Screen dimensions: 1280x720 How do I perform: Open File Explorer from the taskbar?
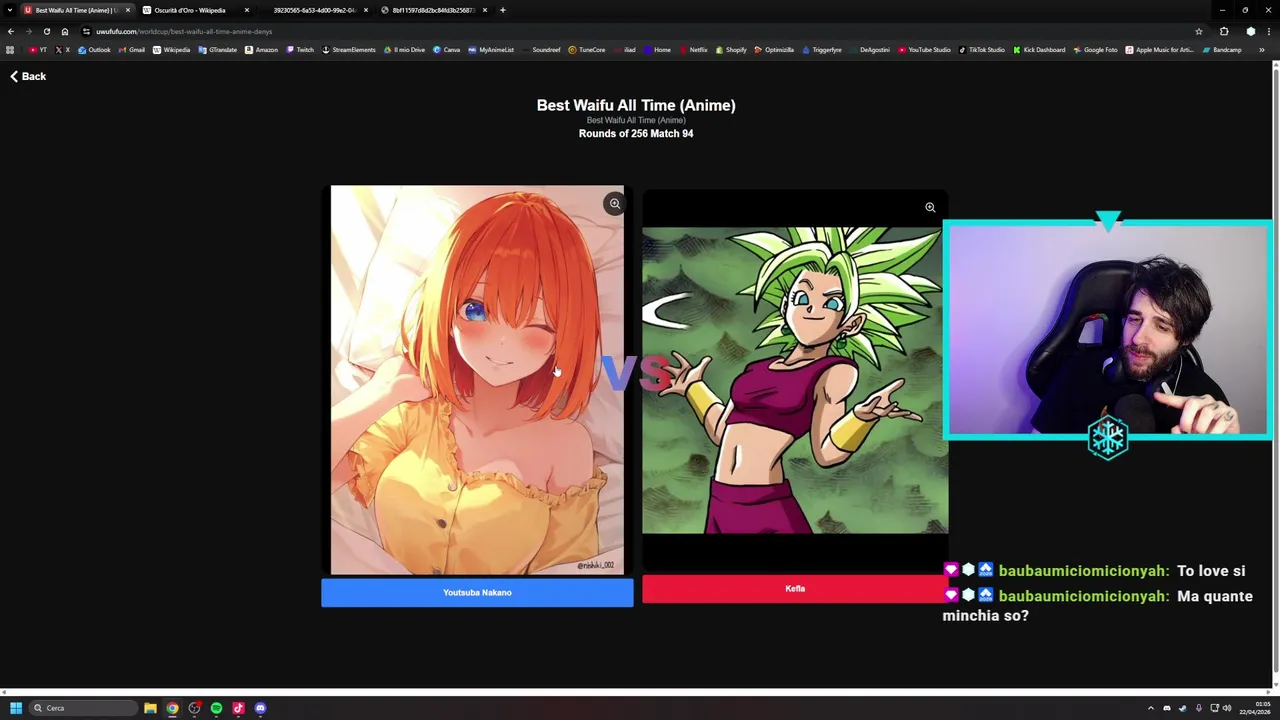[150, 708]
